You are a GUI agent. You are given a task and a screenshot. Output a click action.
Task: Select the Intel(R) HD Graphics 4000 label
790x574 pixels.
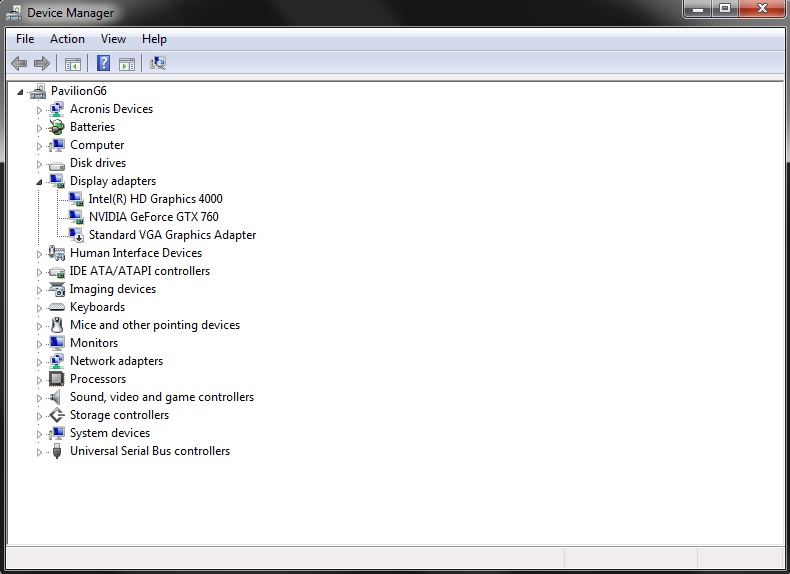click(x=155, y=199)
